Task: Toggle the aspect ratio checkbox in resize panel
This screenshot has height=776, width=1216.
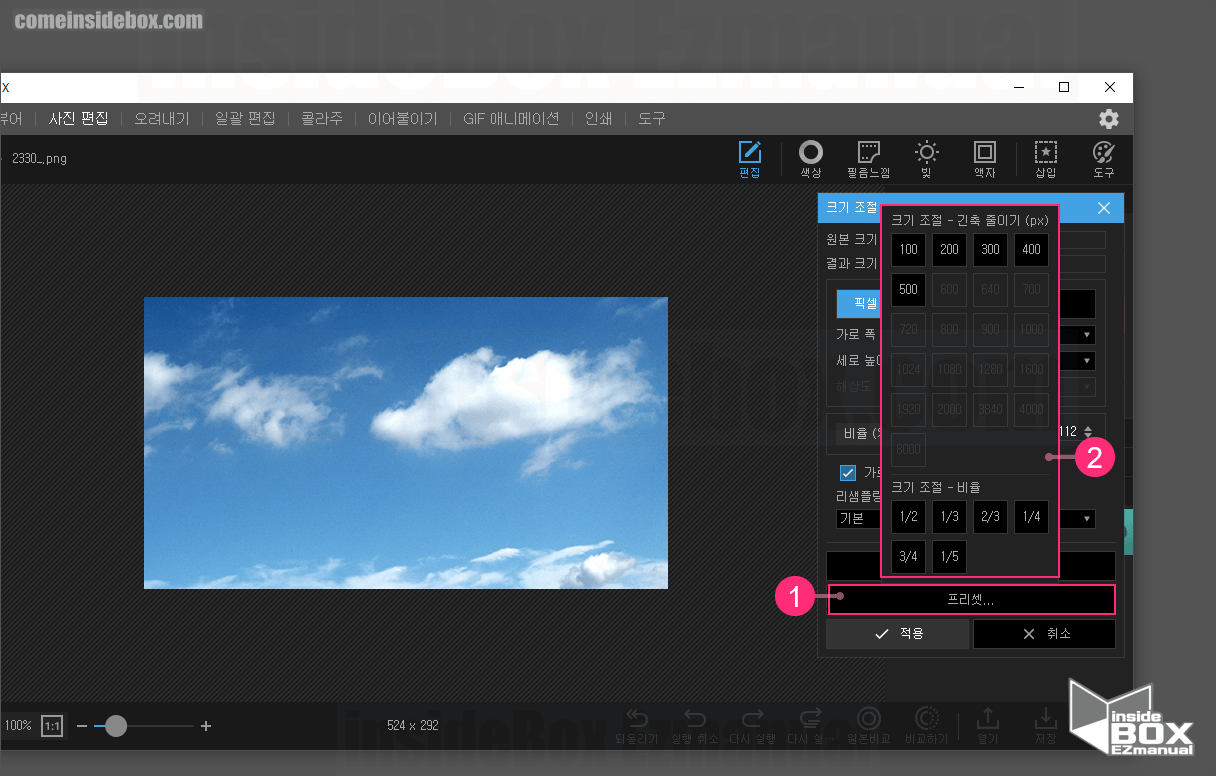Action: pyautogui.click(x=848, y=473)
